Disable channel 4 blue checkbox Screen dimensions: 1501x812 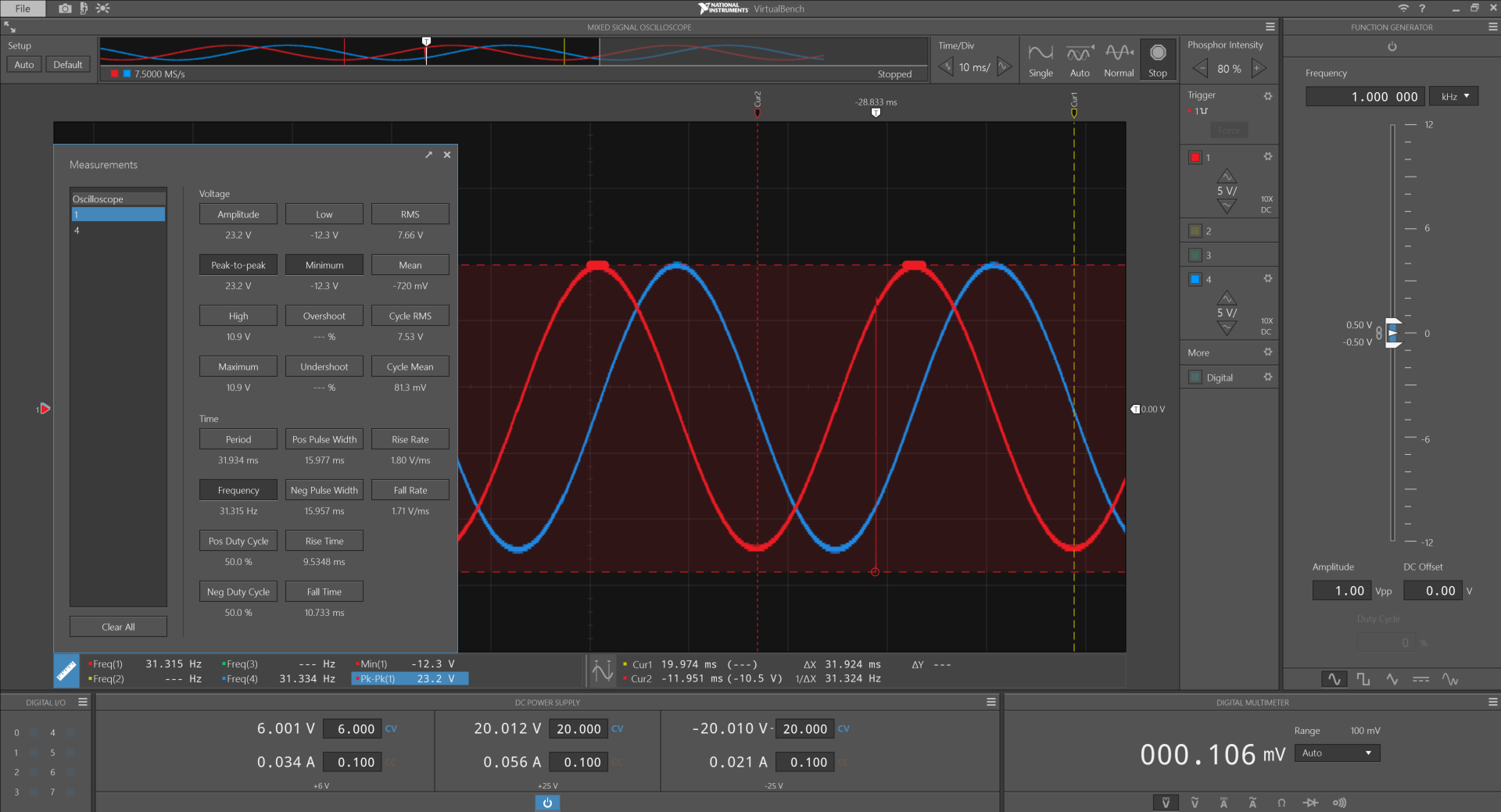1195,279
